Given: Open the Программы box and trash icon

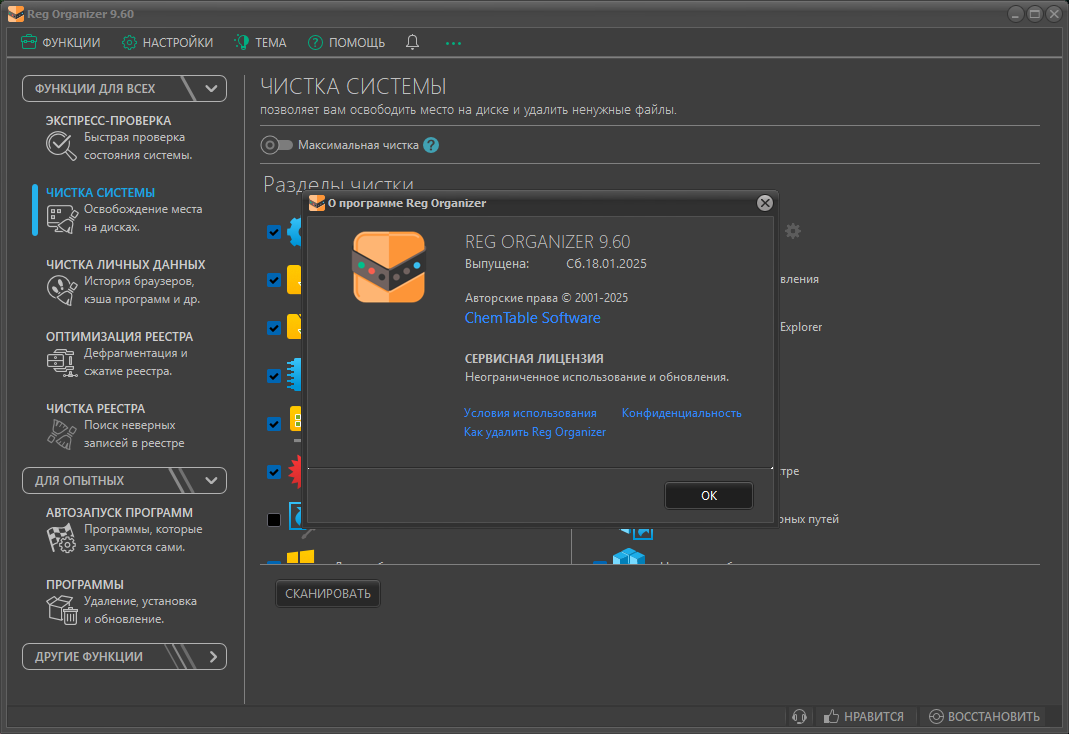Looking at the screenshot, I should tap(62, 610).
